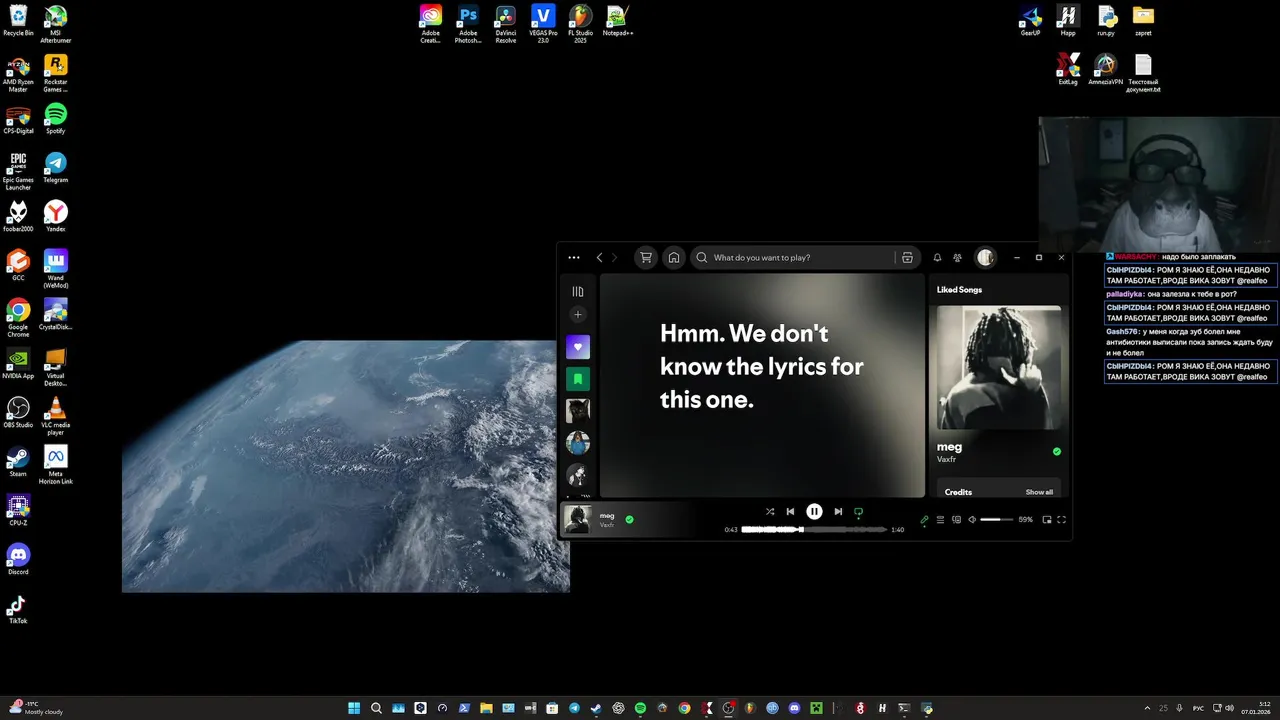Screen dimensions: 1280x720
Task: Open the weather widget 'Mostly cloudy'
Action: (35, 708)
